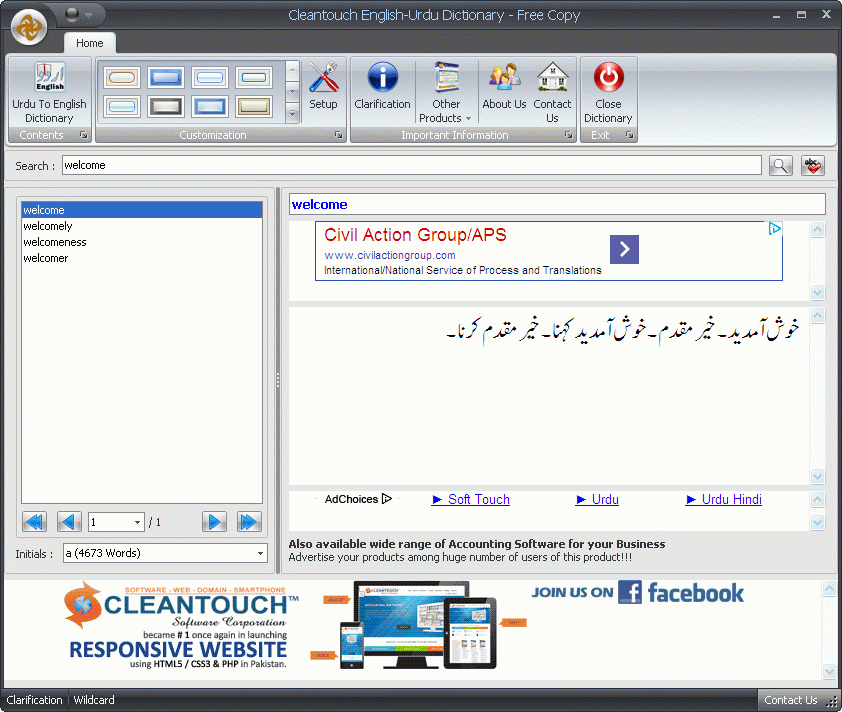Expand Contents group launcher
The height and width of the screenshot is (712, 842).
pyautogui.click(x=83, y=135)
